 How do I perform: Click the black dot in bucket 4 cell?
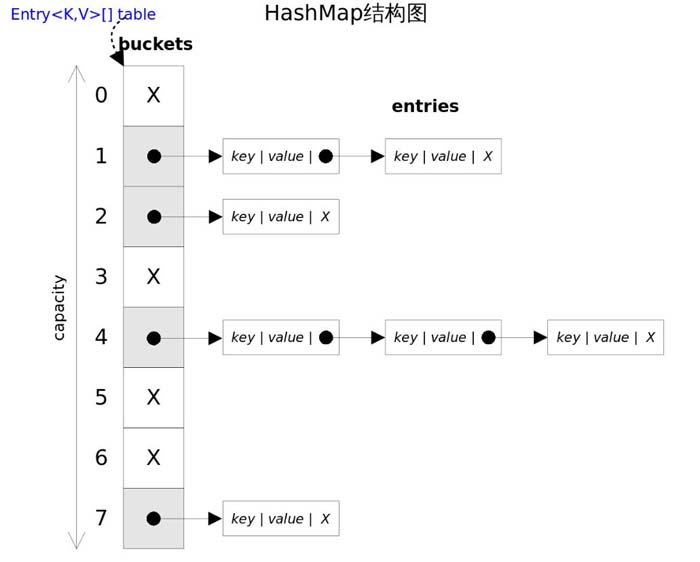(x=154, y=338)
